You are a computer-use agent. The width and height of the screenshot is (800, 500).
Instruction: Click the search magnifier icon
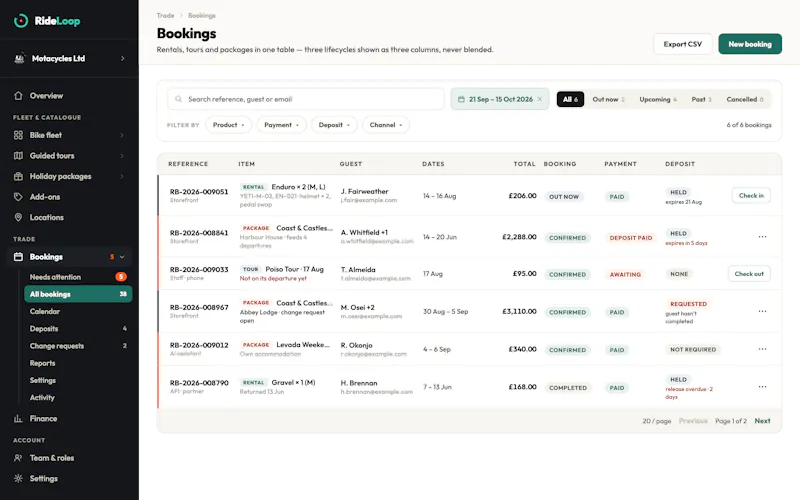click(178, 99)
